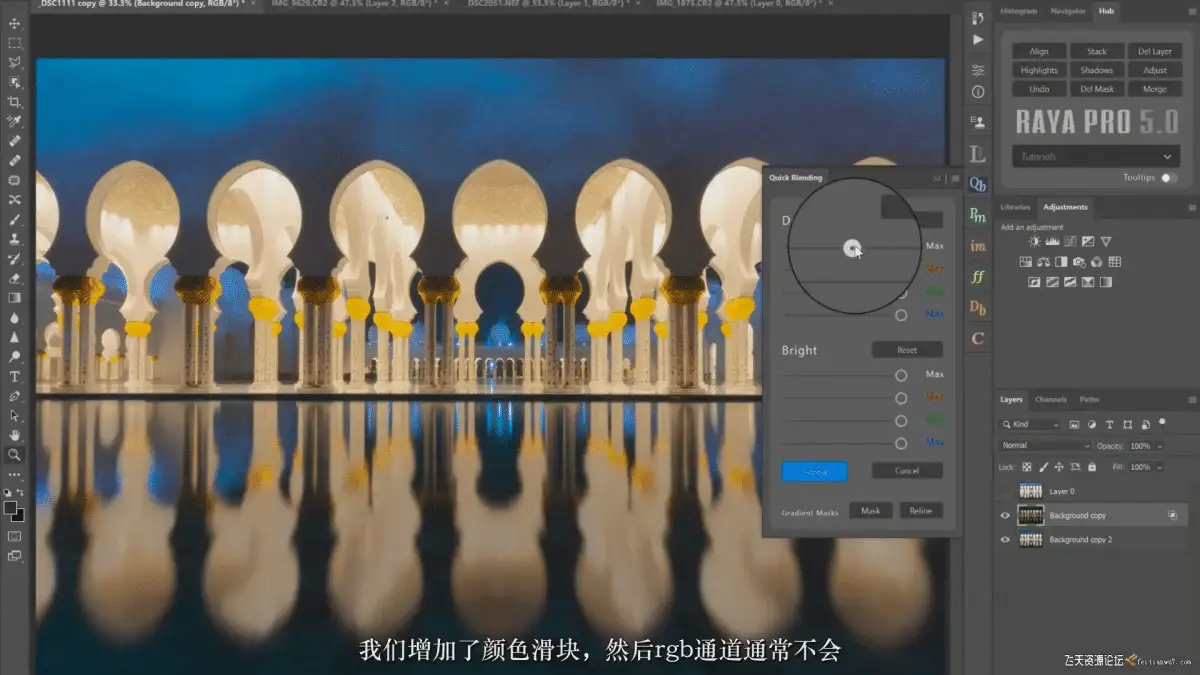Image resolution: width=1200 pixels, height=675 pixels.
Task: Select the Crop tool
Action: pyautogui.click(x=15, y=102)
